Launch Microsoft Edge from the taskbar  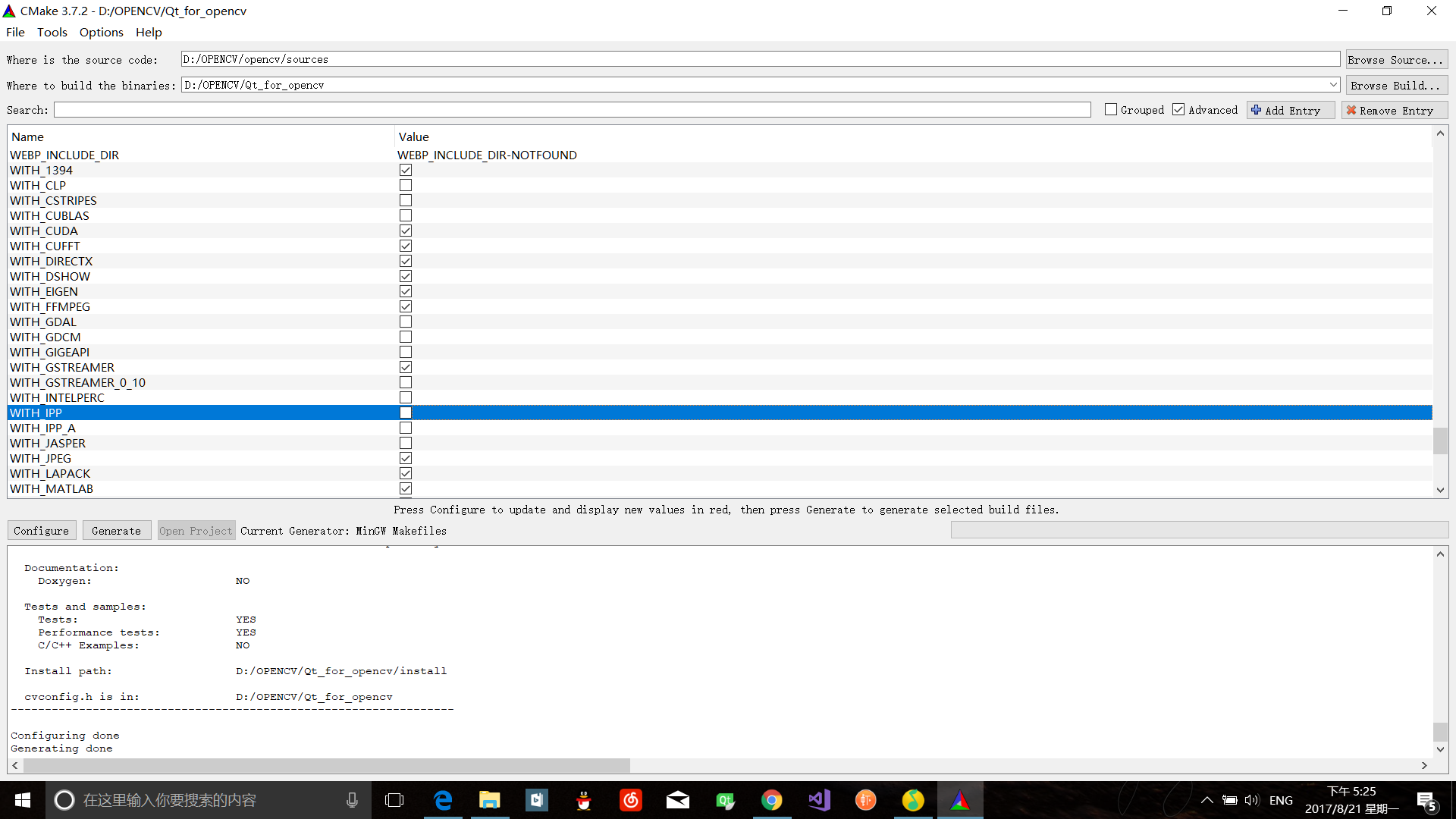[443, 800]
